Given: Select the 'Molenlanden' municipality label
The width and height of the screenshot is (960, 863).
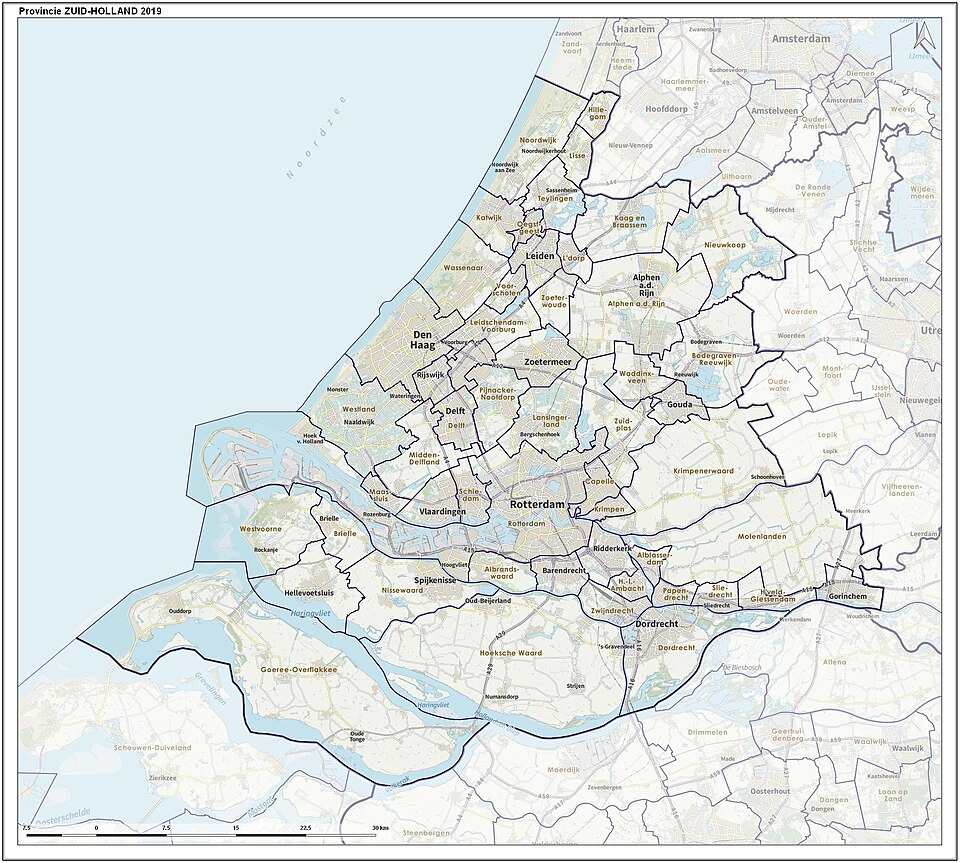Looking at the screenshot, I should (x=762, y=537).
